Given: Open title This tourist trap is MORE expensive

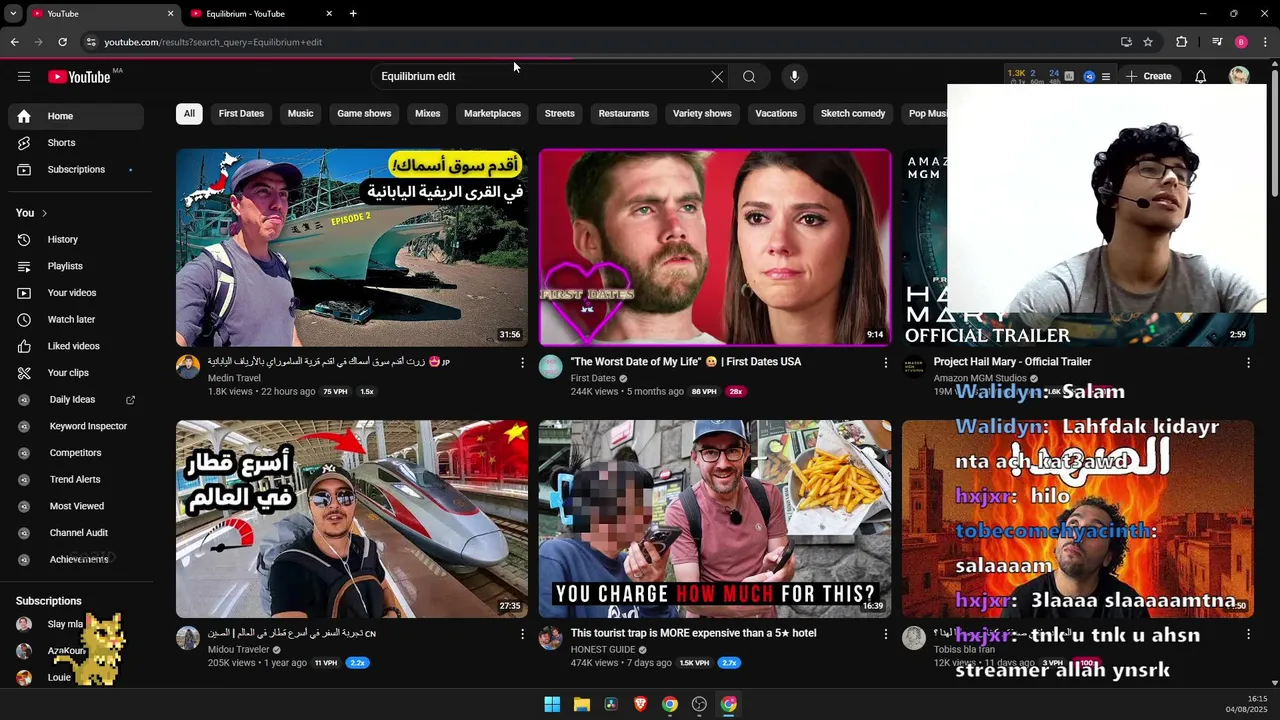Looking at the screenshot, I should pos(693,633).
